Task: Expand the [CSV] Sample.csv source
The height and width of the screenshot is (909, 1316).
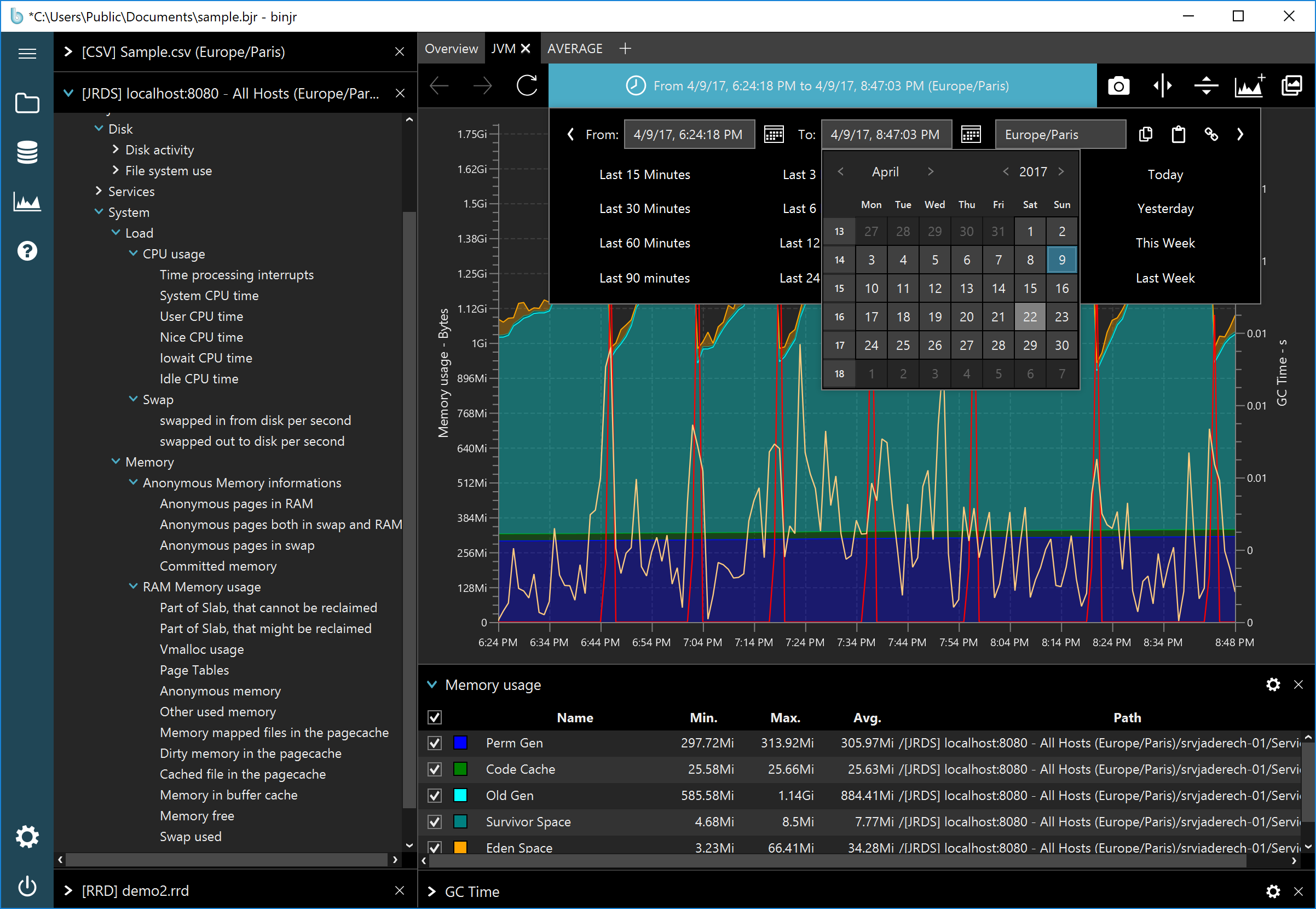Action: click(x=68, y=52)
